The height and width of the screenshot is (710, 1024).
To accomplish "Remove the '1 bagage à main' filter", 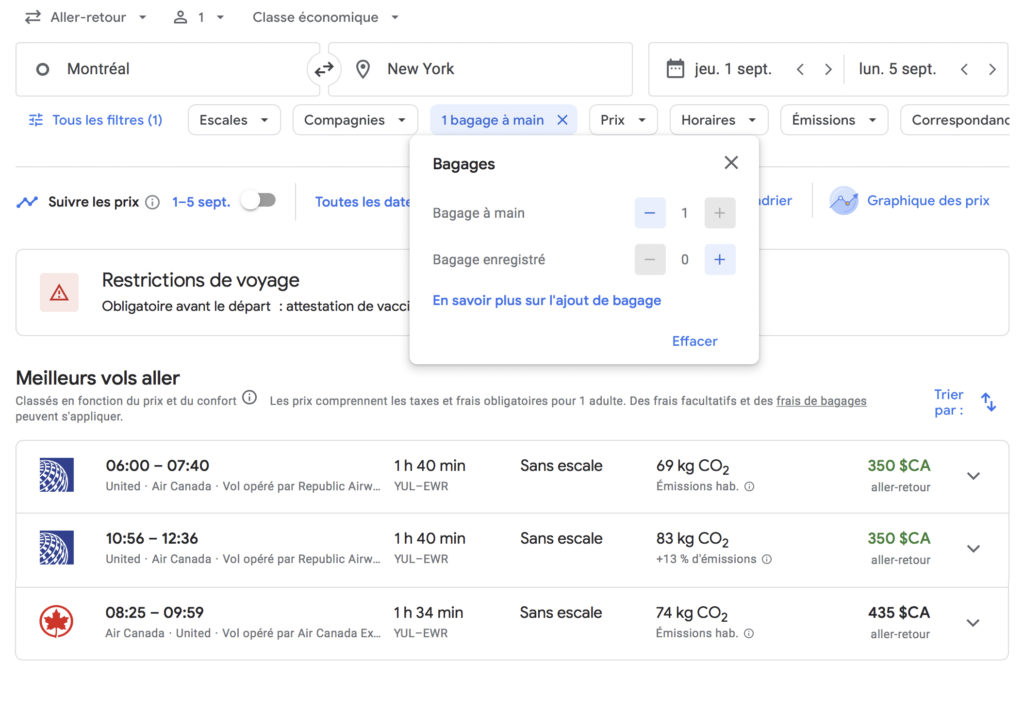I will click(562, 120).
